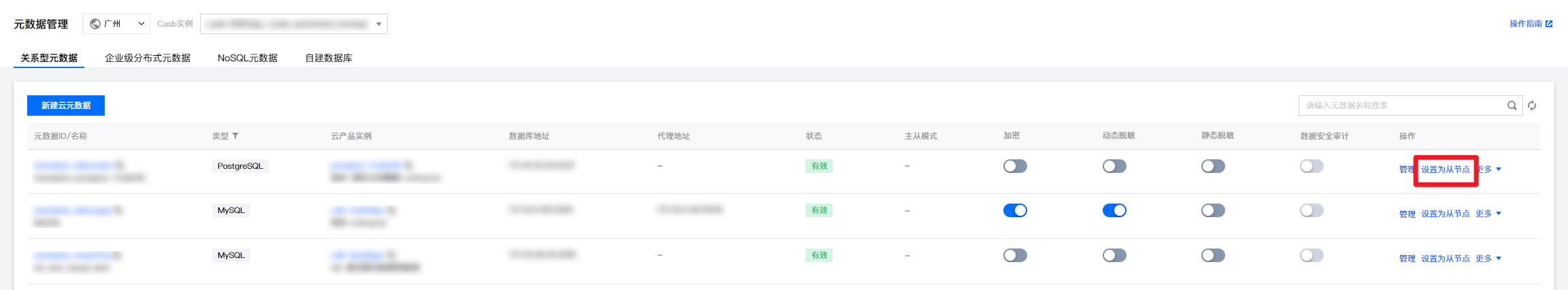
Task: Click the 新建云元数据 button
Action: pyautogui.click(x=66, y=106)
